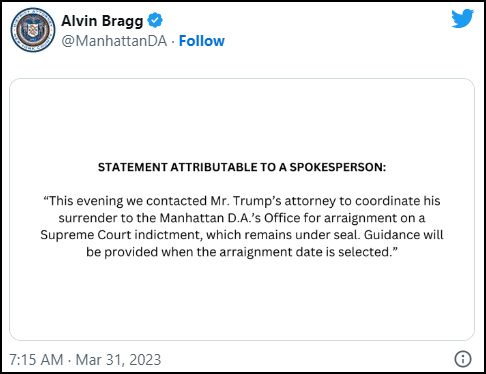The image size is (486, 374).
Task: Open Alvin Bragg's profile from display name
Action: pos(102,21)
